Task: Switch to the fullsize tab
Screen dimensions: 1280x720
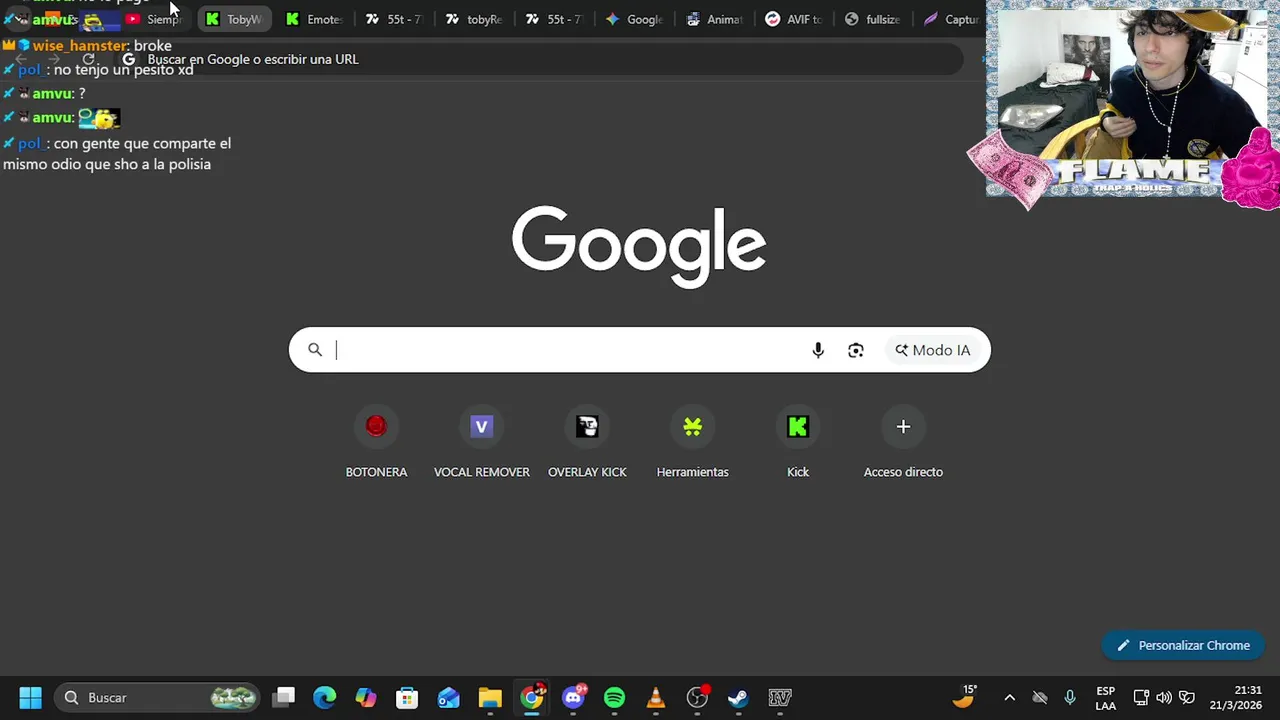Action: click(875, 19)
